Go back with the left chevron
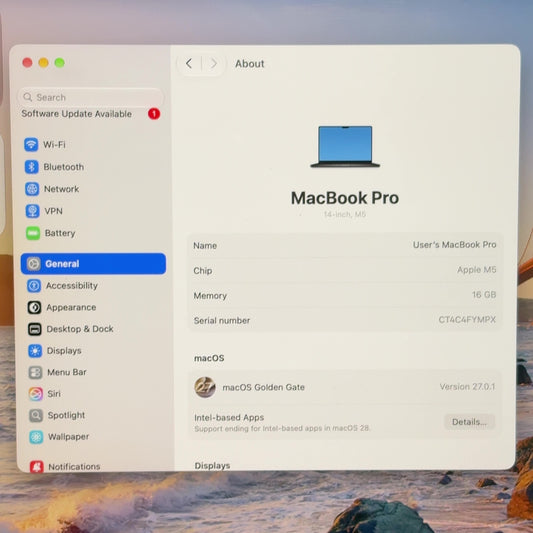 [x=189, y=63]
